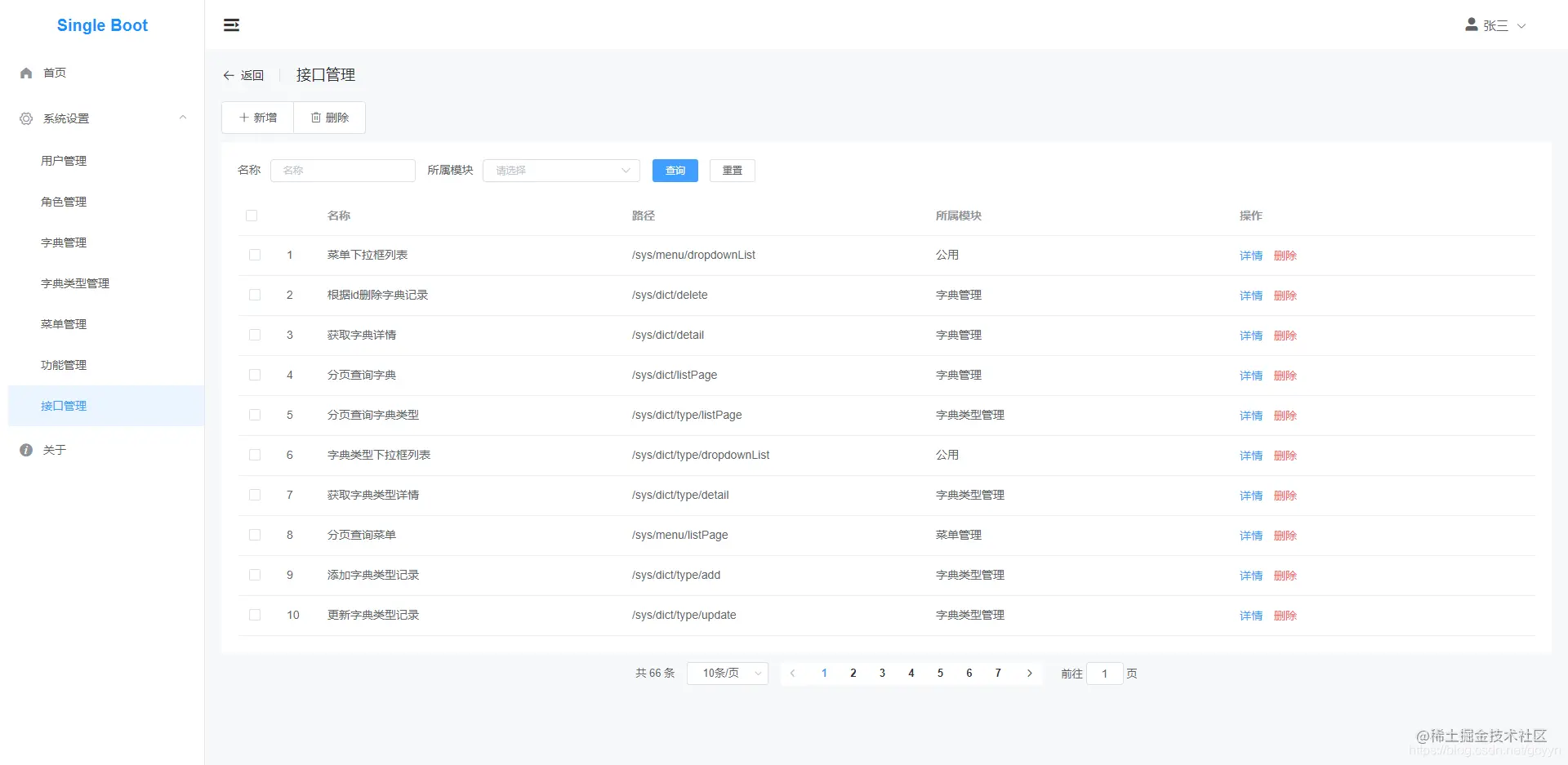Select page 1 in pagination
Image resolution: width=1568 pixels, height=765 pixels.
[824, 674]
